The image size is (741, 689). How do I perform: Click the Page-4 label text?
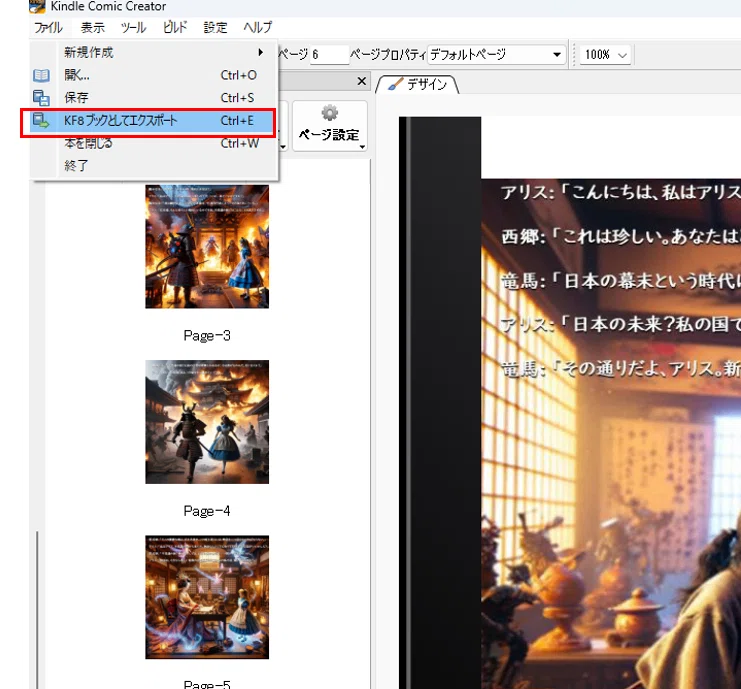[207, 511]
